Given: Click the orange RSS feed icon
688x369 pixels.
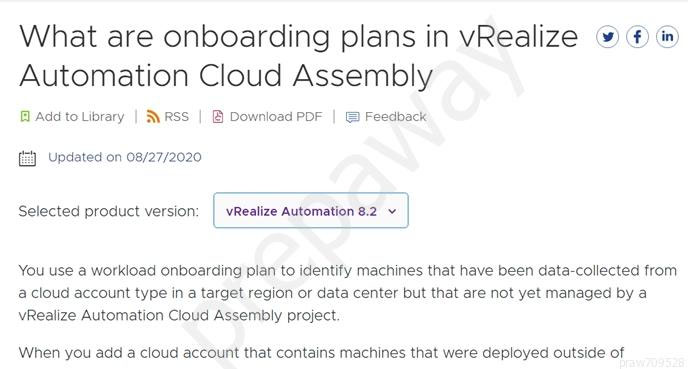Looking at the screenshot, I should pyautogui.click(x=153, y=116).
